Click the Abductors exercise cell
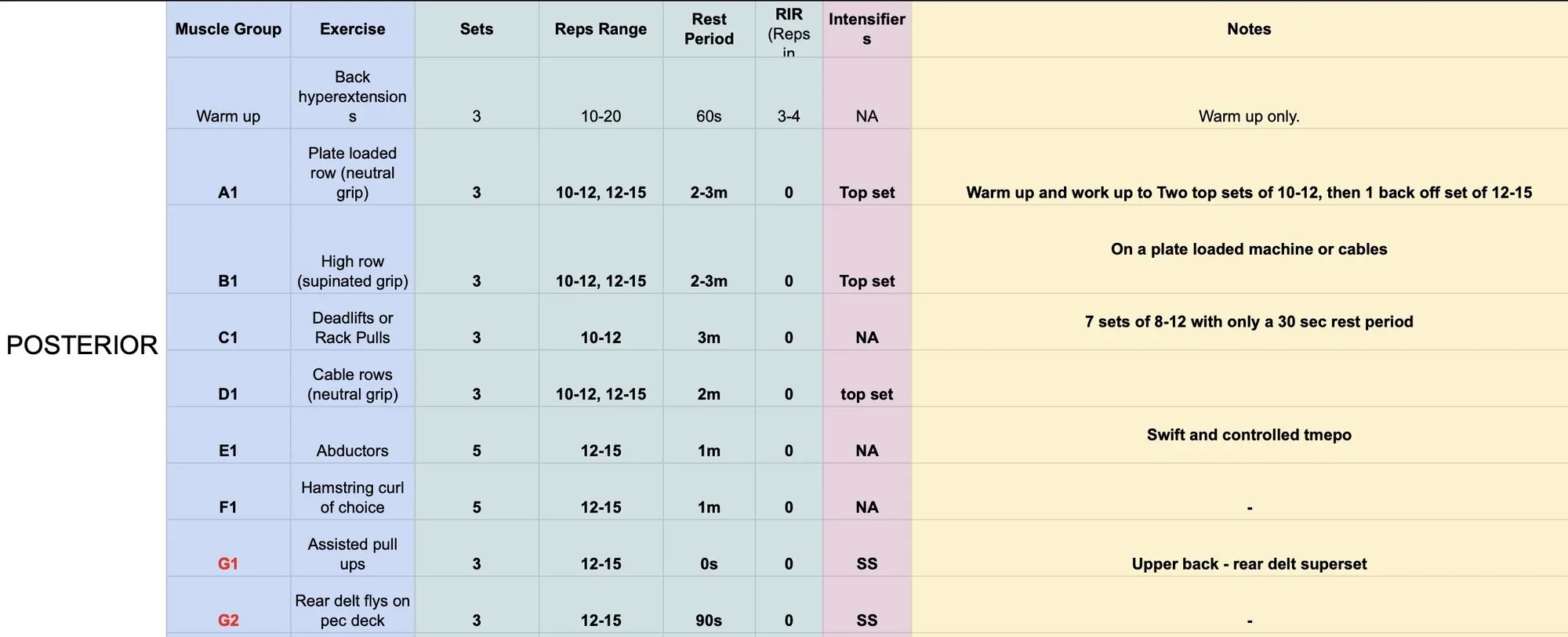1568x637 pixels. (352, 451)
